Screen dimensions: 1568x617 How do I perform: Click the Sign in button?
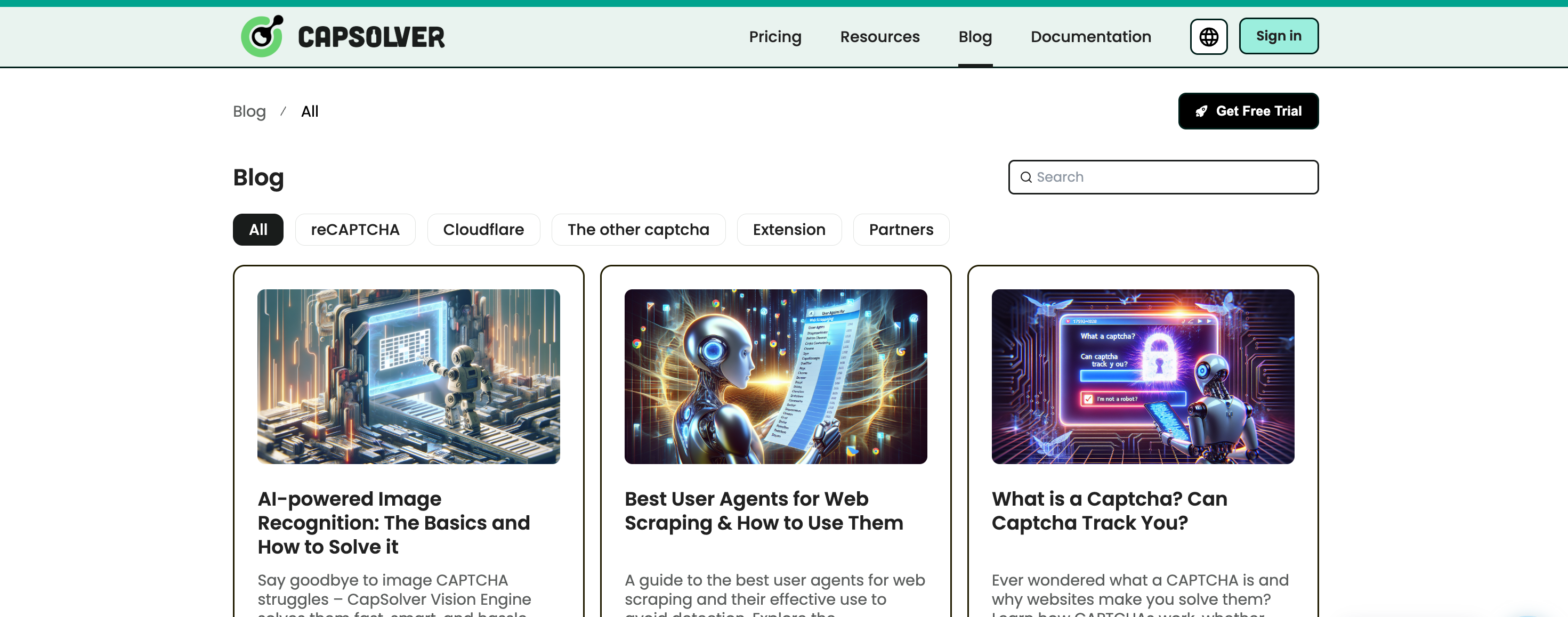tap(1278, 36)
